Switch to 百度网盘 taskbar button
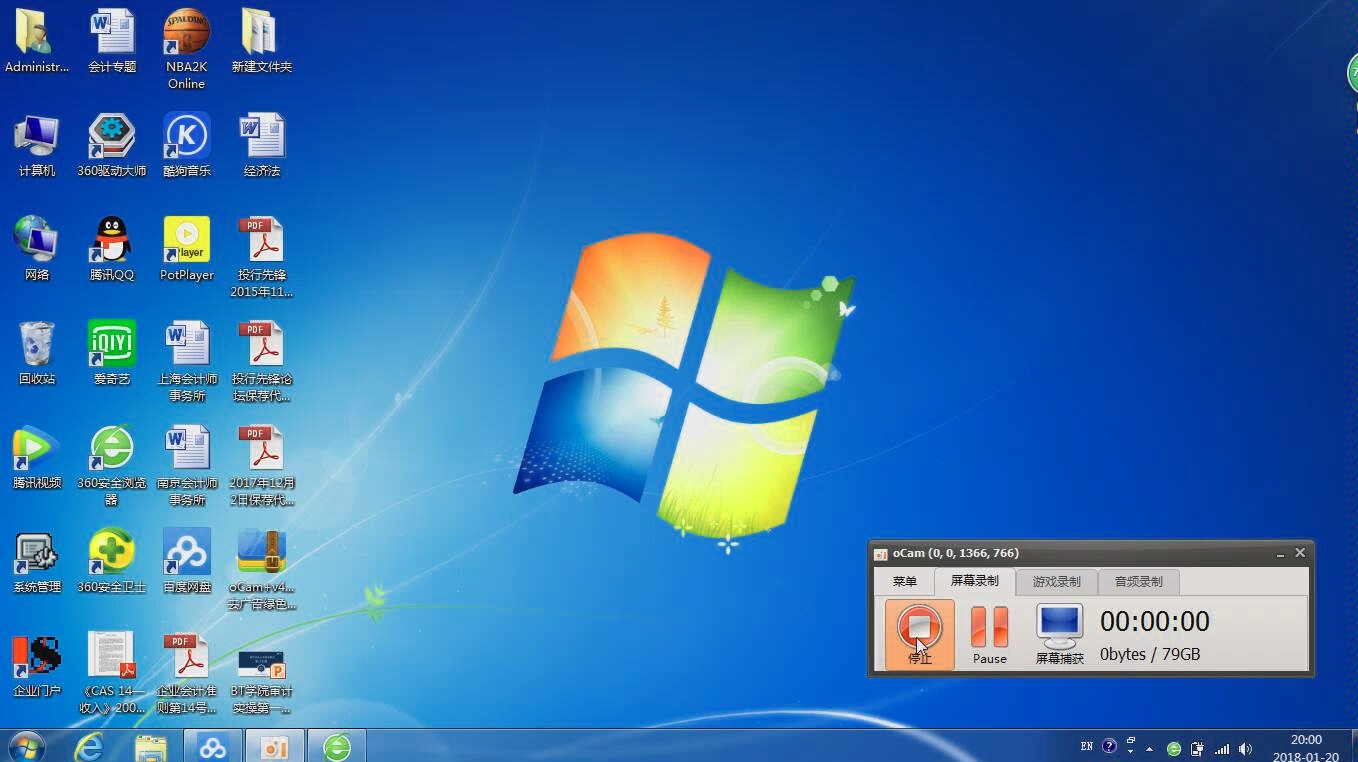Image resolution: width=1358 pixels, height=762 pixels. [213, 746]
